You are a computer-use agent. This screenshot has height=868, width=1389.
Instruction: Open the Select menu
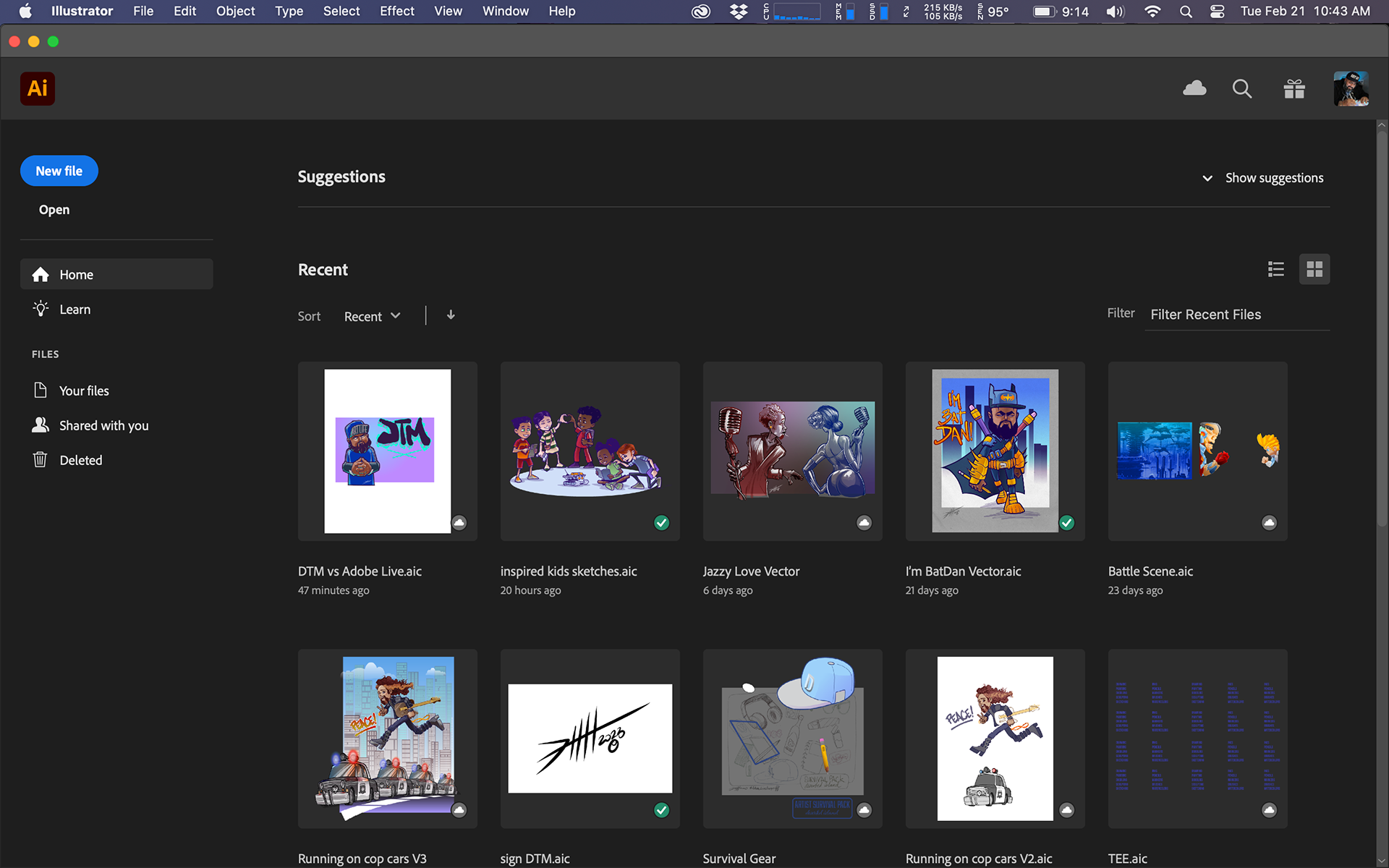click(341, 12)
